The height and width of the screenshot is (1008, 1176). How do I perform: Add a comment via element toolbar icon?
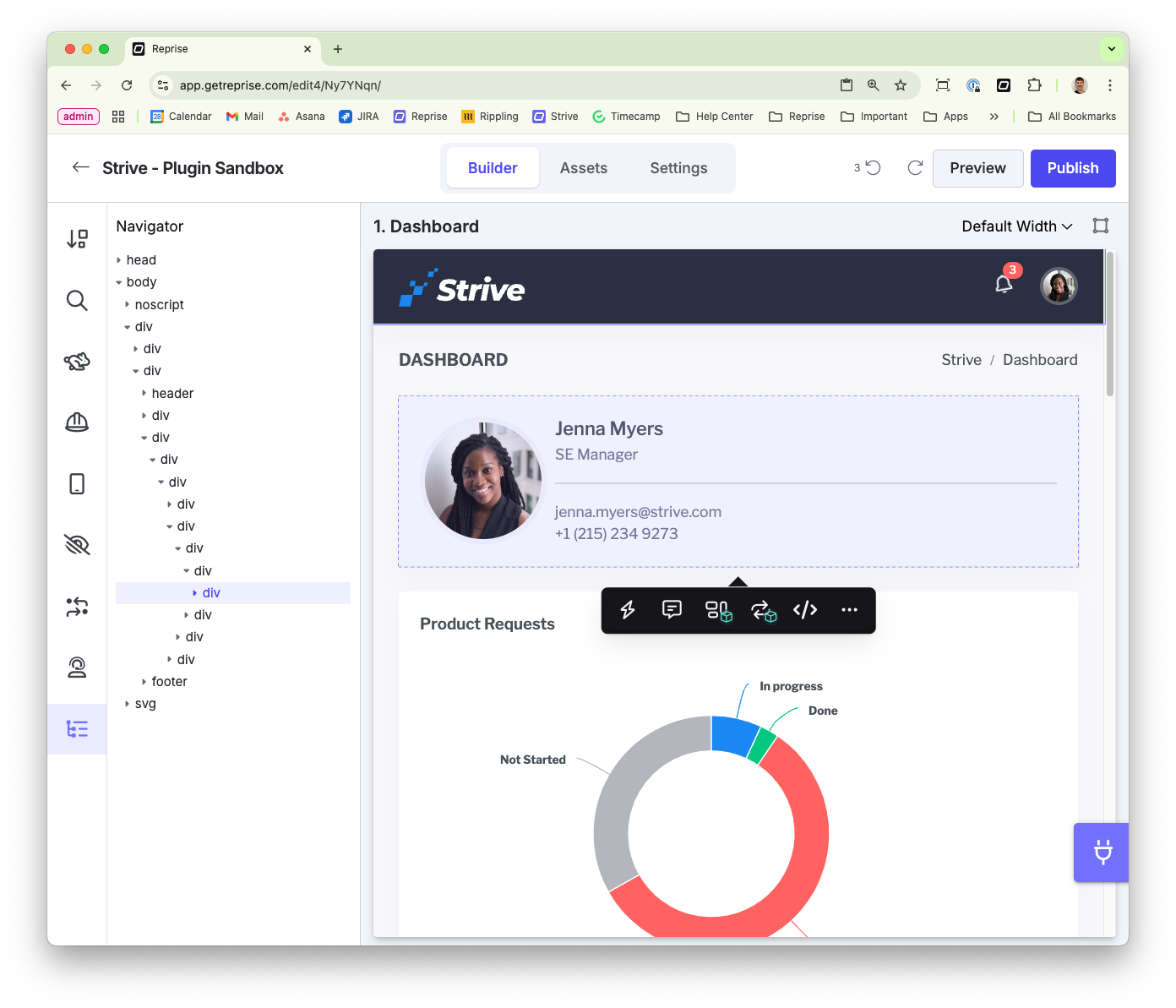pos(672,609)
